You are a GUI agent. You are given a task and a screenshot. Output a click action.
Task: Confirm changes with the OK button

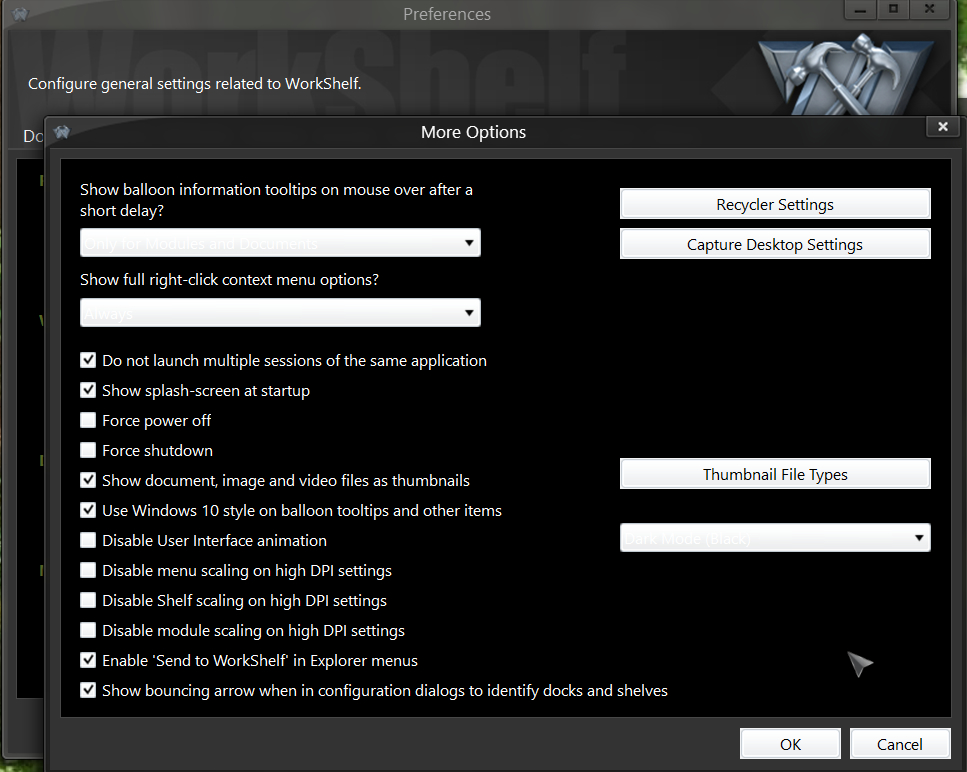point(790,744)
